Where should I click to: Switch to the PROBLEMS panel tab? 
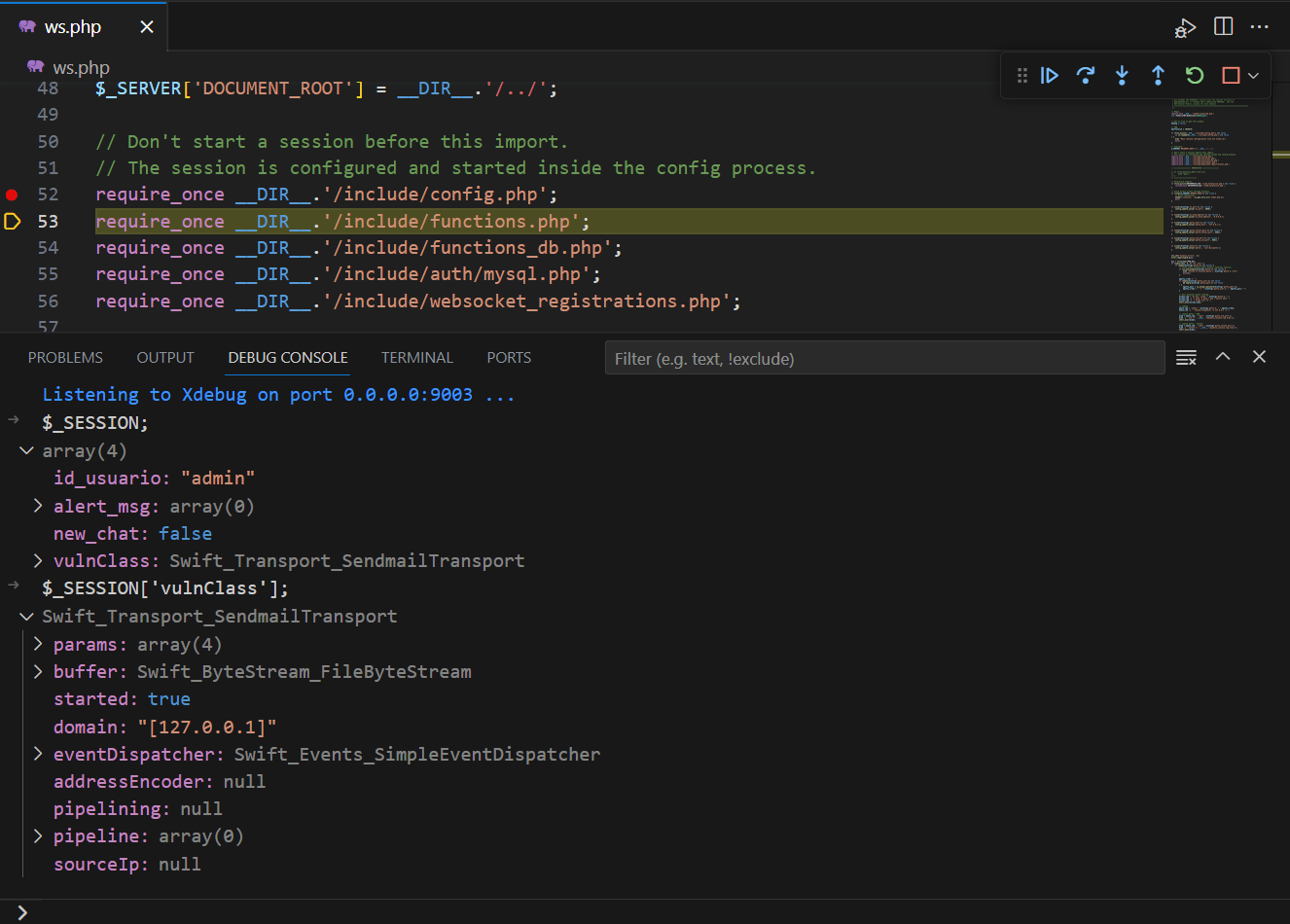pos(65,358)
